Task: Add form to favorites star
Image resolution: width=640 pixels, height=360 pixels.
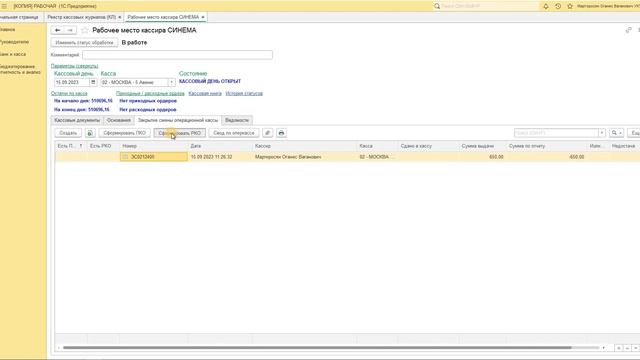Action: coord(84,30)
